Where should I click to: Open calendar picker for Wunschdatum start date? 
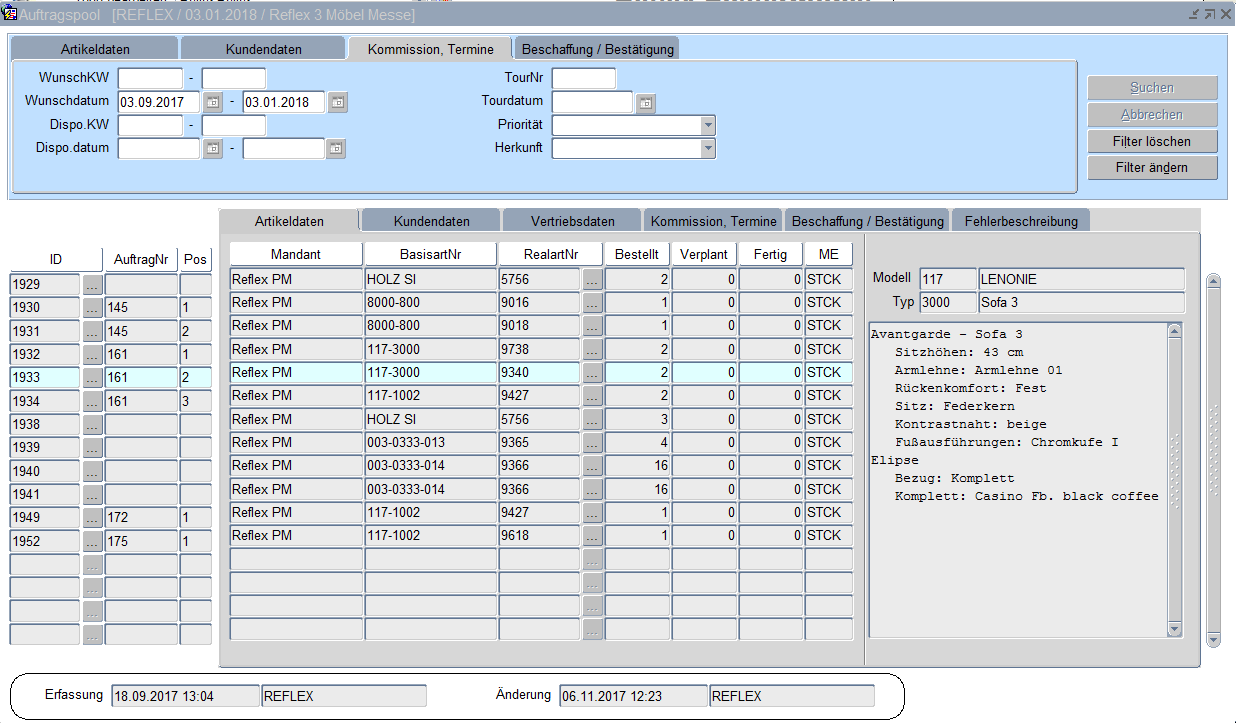click(x=213, y=102)
